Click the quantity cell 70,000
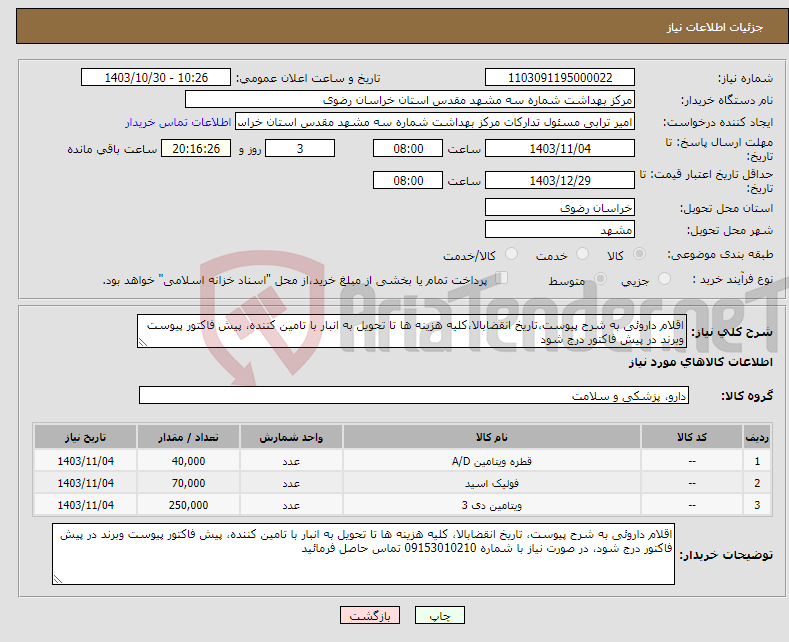The height and width of the screenshot is (642, 789). 188,484
